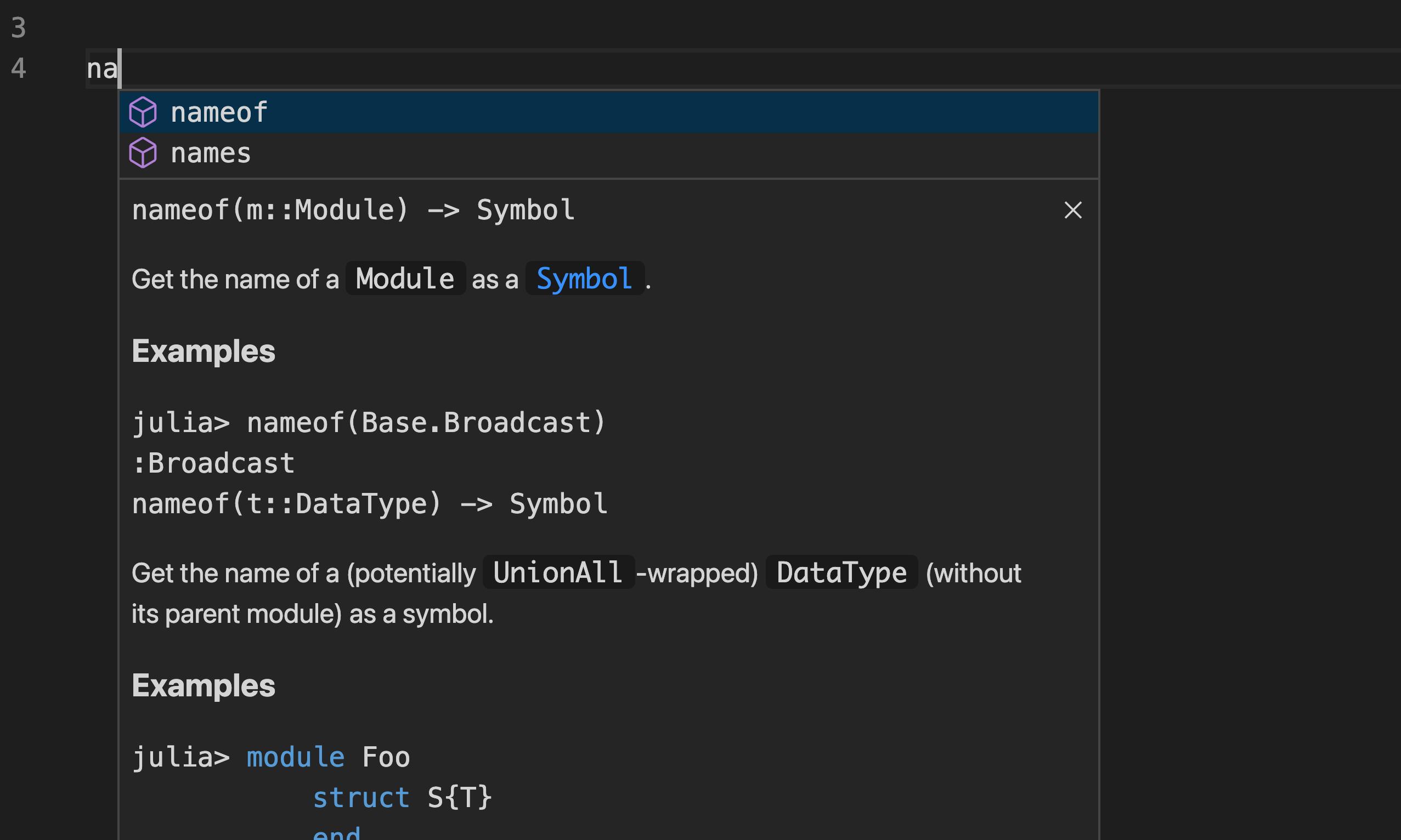Open the Symbol documentation link
This screenshot has height=840, width=1401.
point(584,279)
